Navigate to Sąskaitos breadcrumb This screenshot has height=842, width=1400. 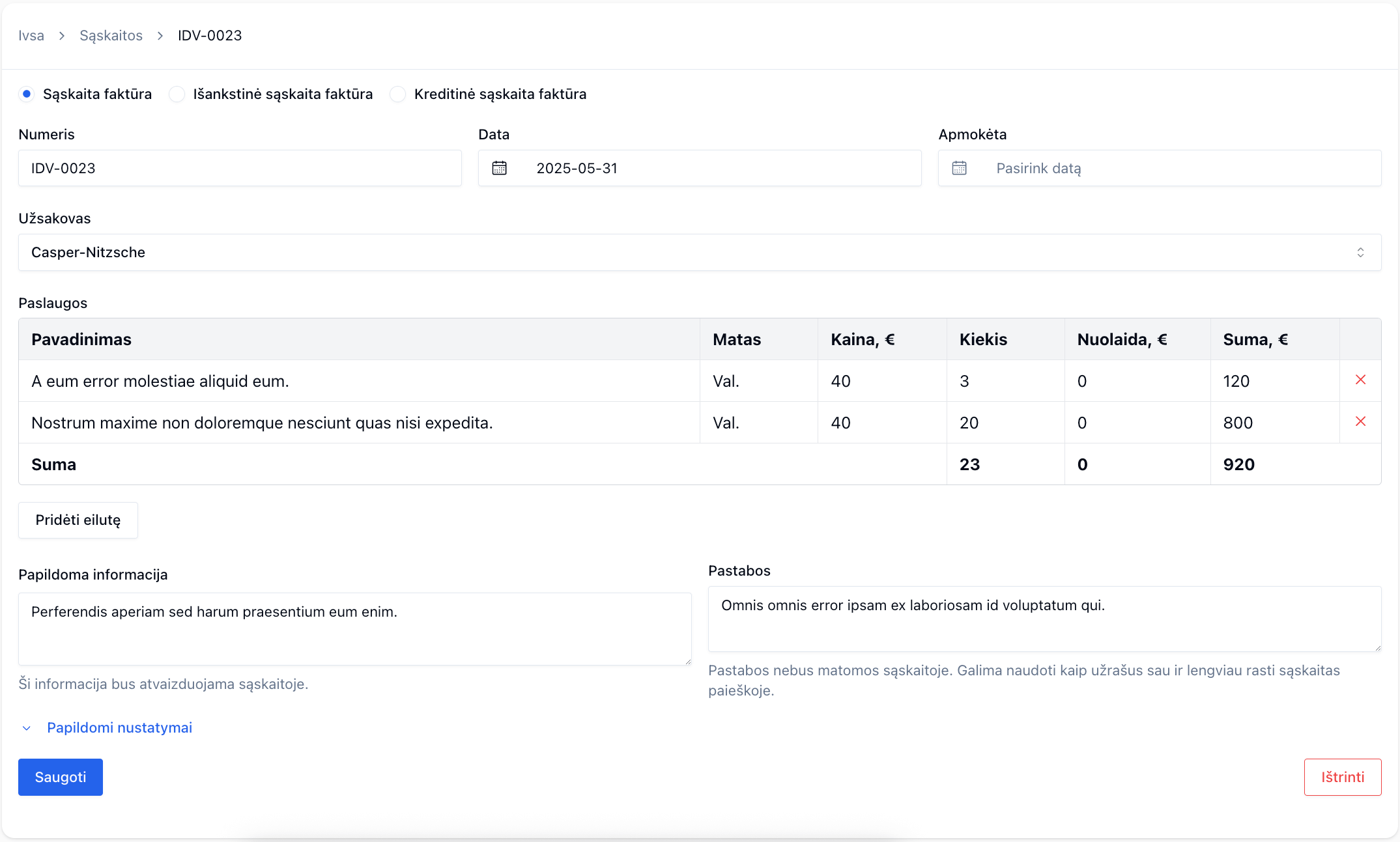pyautogui.click(x=111, y=36)
